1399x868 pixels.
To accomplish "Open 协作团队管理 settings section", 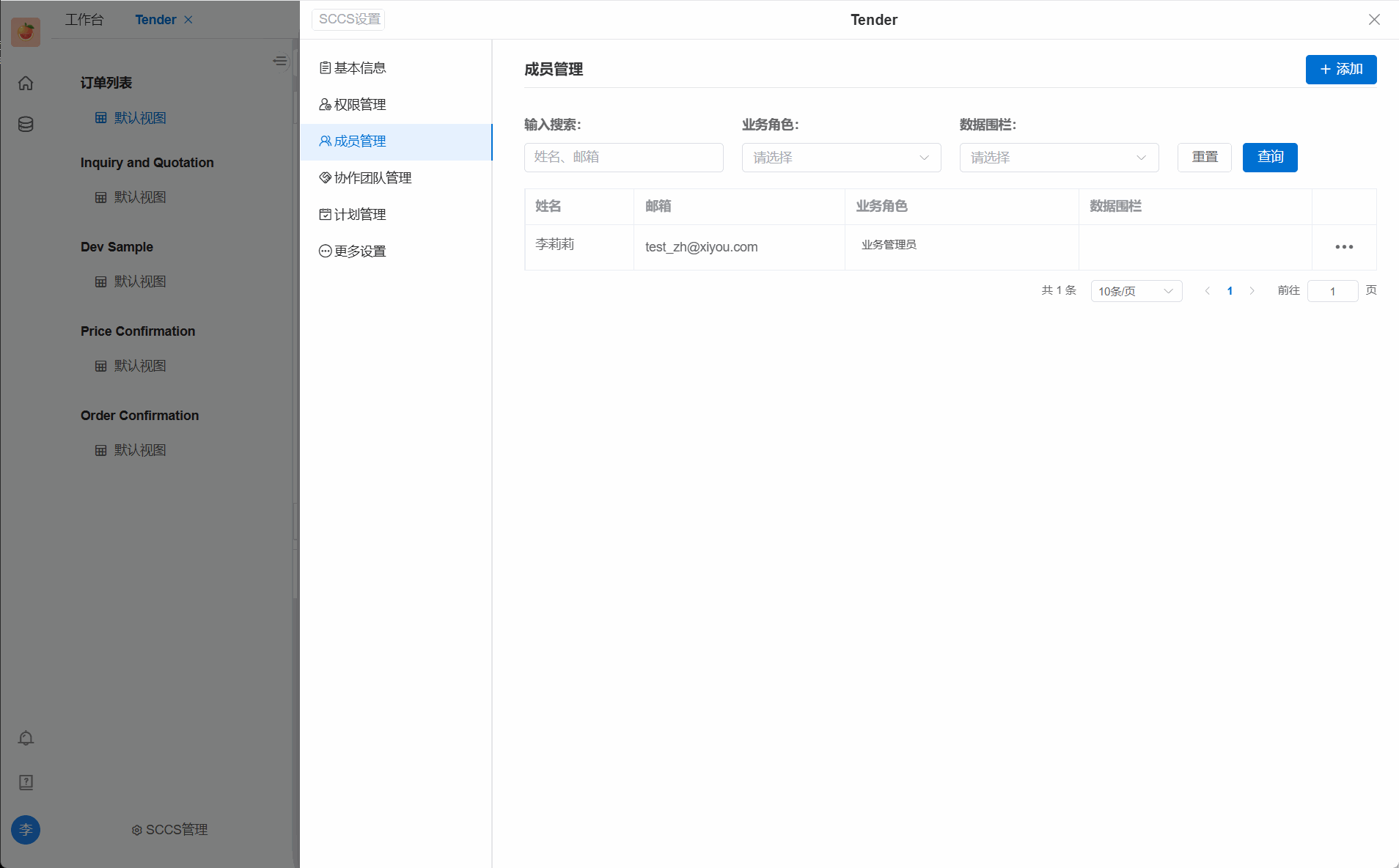I will point(372,178).
